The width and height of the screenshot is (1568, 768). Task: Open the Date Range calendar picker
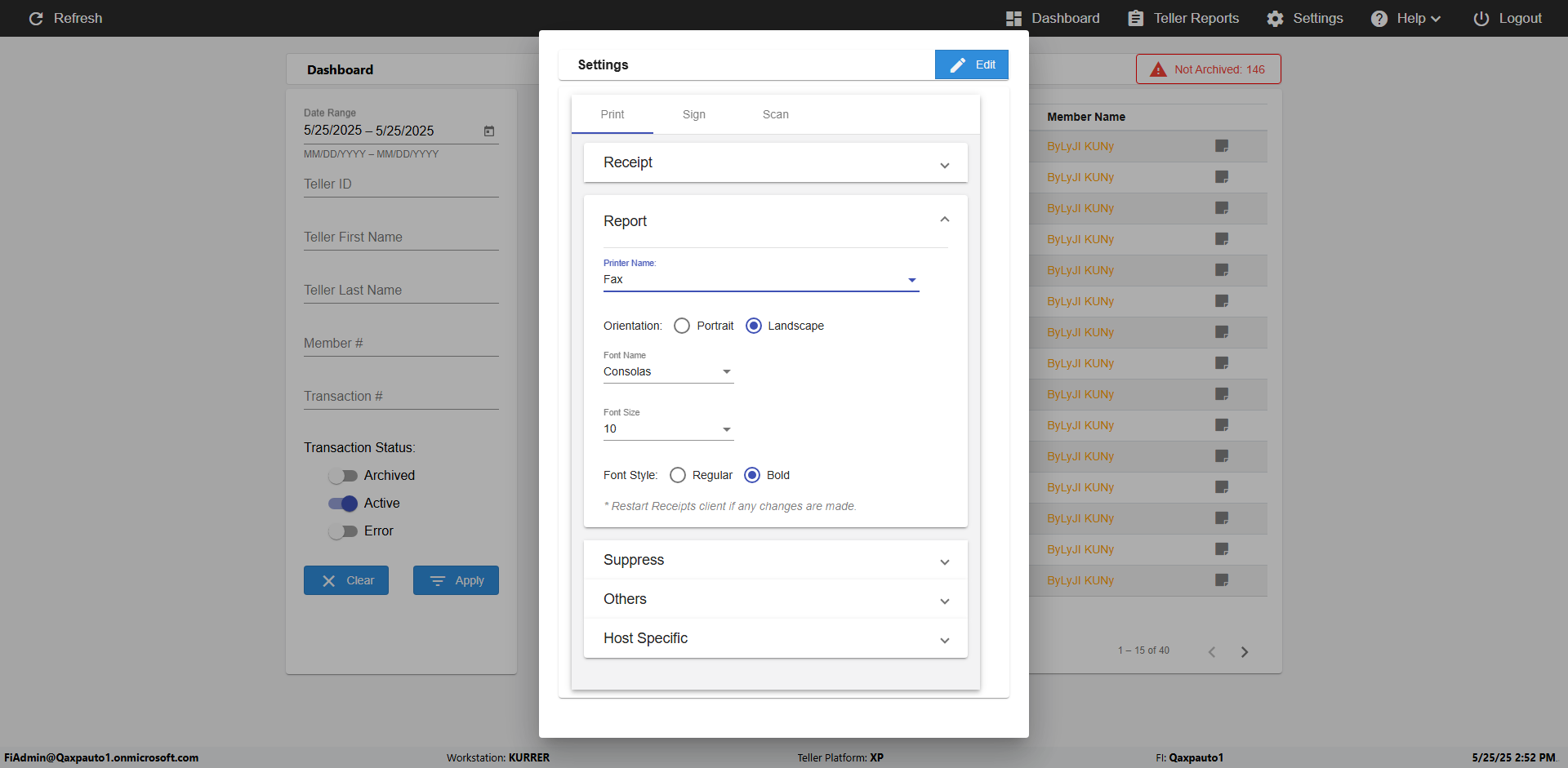click(489, 131)
